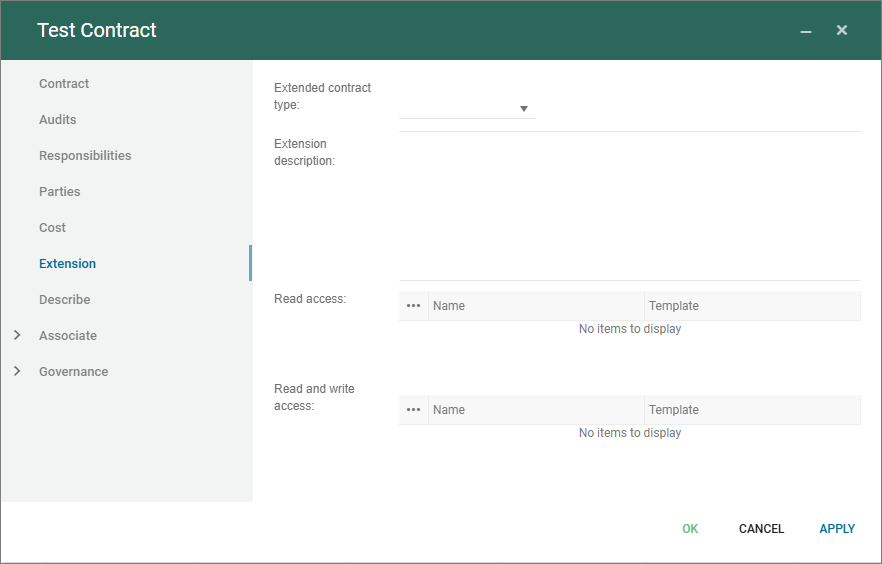This screenshot has height=564, width=882.
Task: Navigate to the Cost section
Action: (x=52, y=228)
